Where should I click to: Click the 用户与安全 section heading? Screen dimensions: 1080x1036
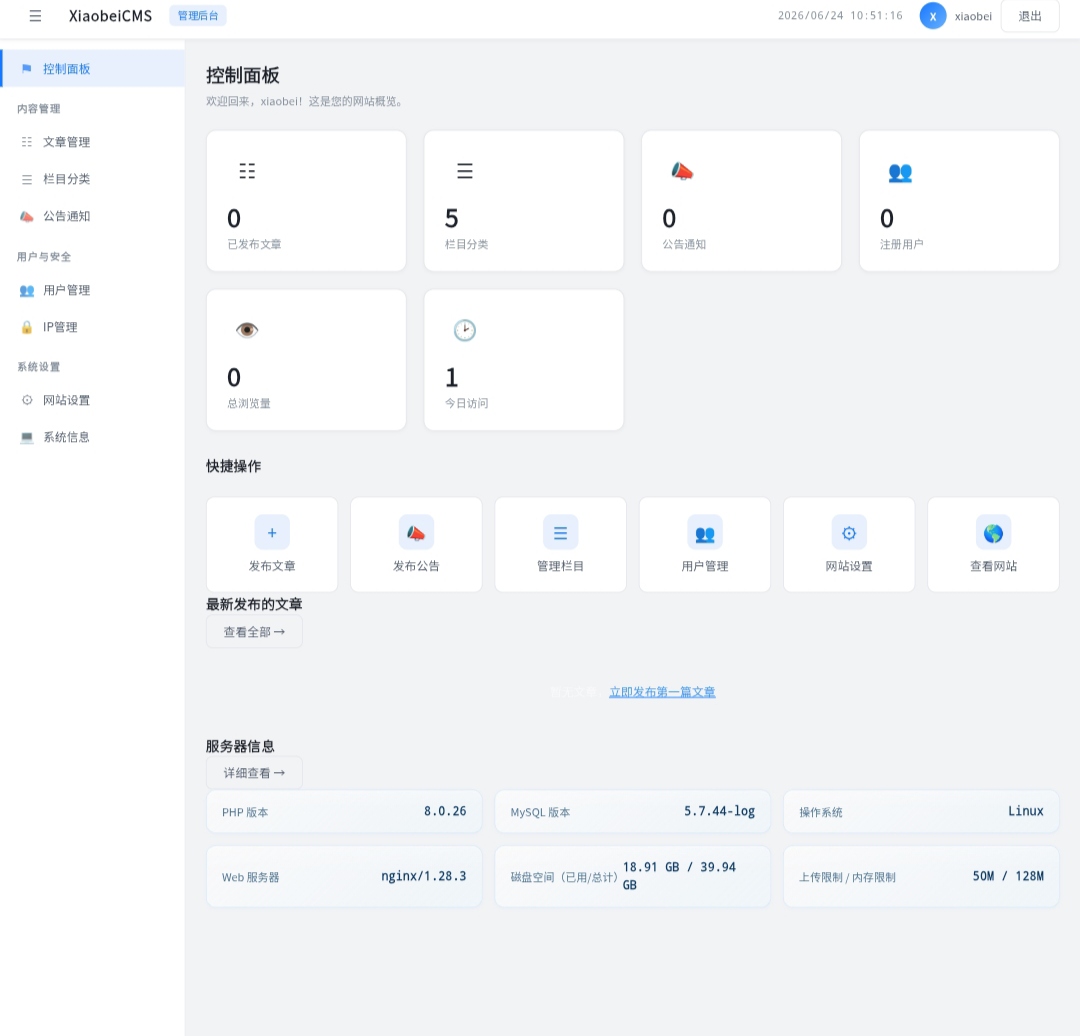point(44,257)
